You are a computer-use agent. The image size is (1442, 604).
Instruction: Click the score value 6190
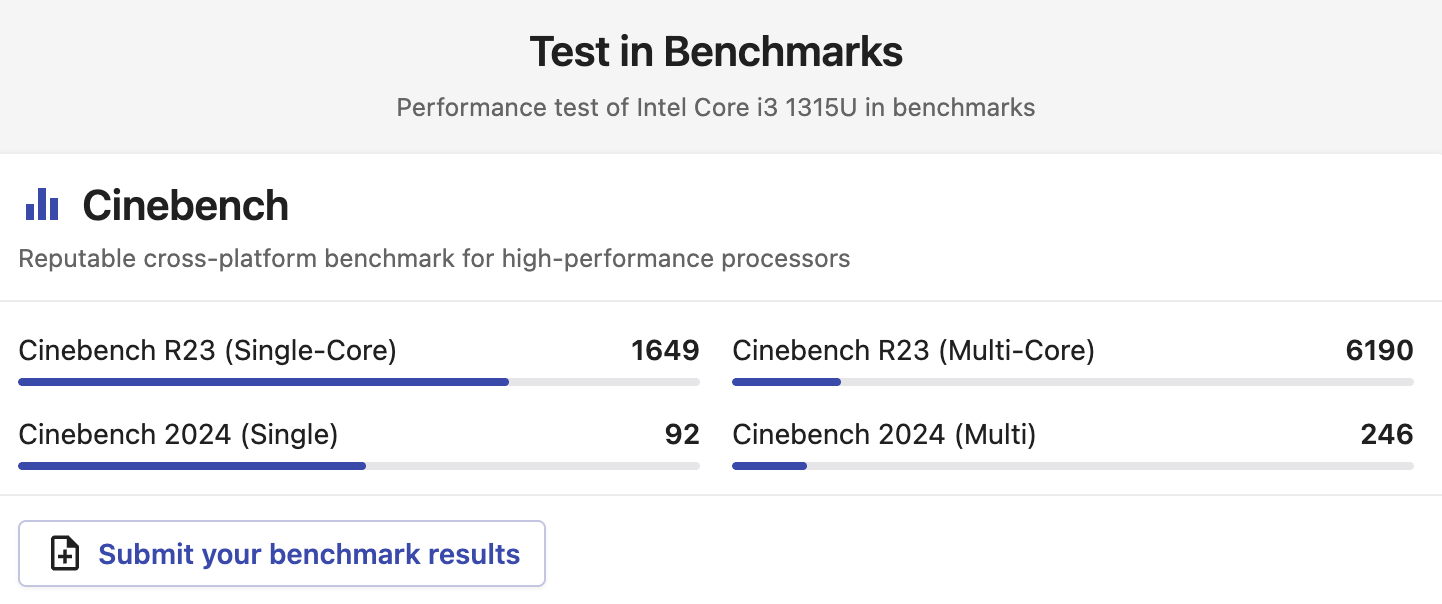click(1379, 351)
